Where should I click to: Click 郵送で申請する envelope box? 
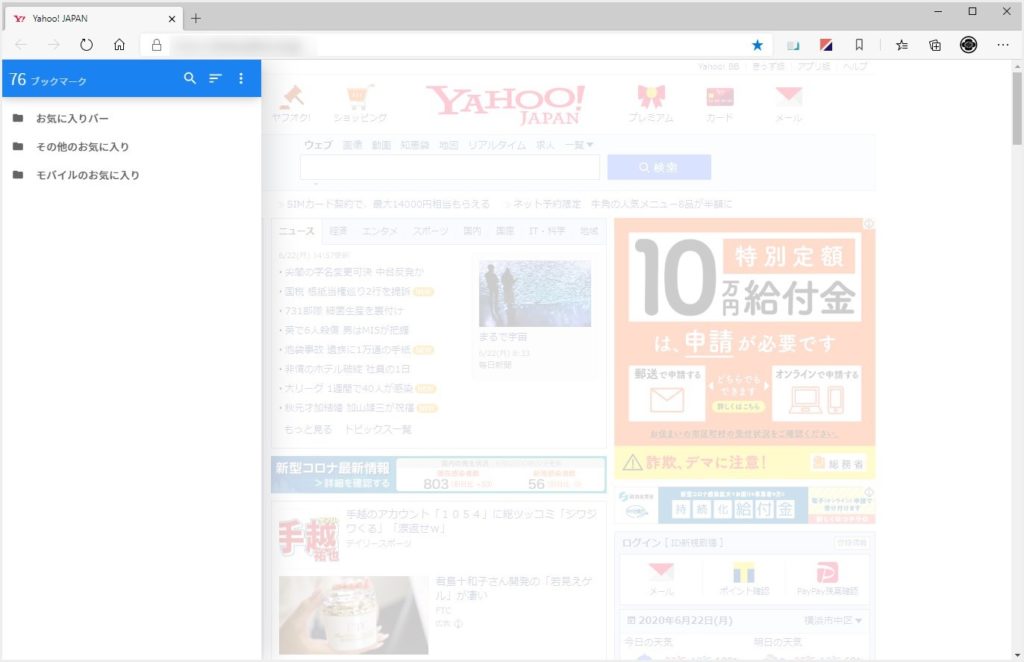click(667, 393)
